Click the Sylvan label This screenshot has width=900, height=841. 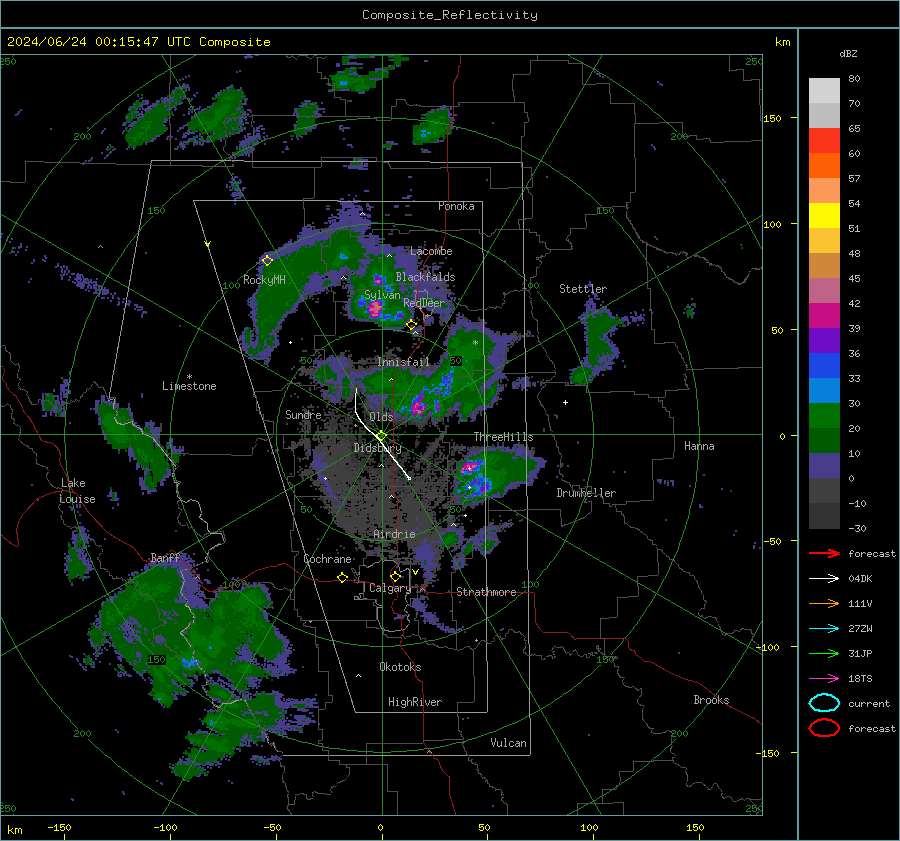point(382,295)
